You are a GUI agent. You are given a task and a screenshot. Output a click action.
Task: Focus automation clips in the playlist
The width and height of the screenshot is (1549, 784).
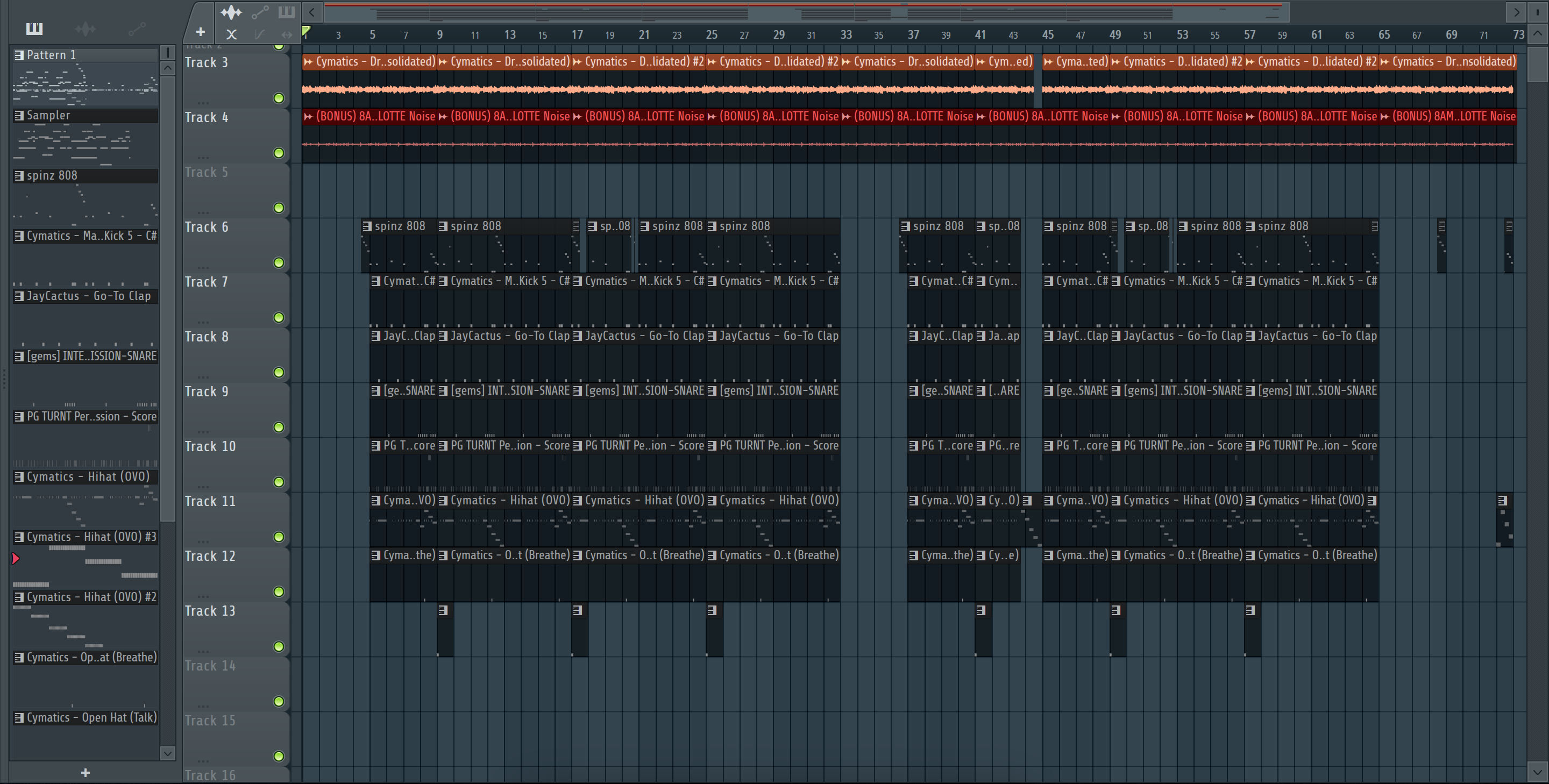pos(260,12)
